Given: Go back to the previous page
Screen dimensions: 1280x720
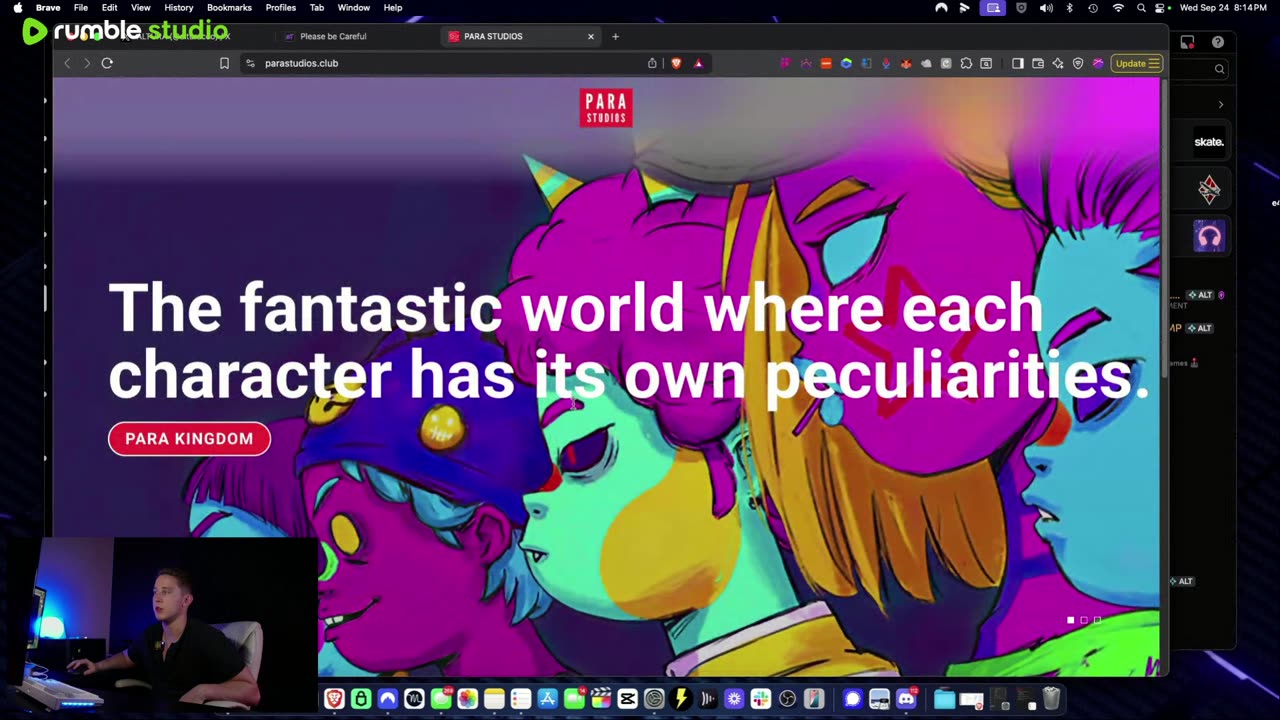Looking at the screenshot, I should (67, 63).
